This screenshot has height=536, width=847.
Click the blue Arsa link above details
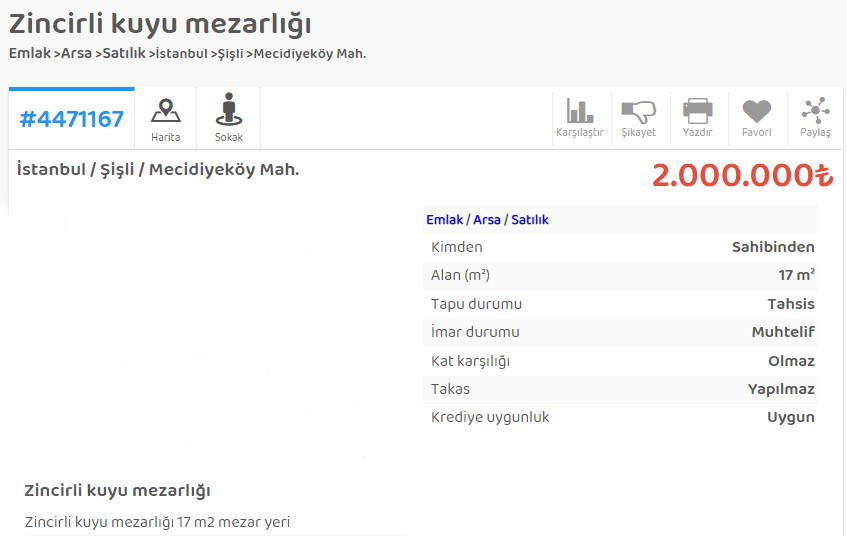pos(487,220)
